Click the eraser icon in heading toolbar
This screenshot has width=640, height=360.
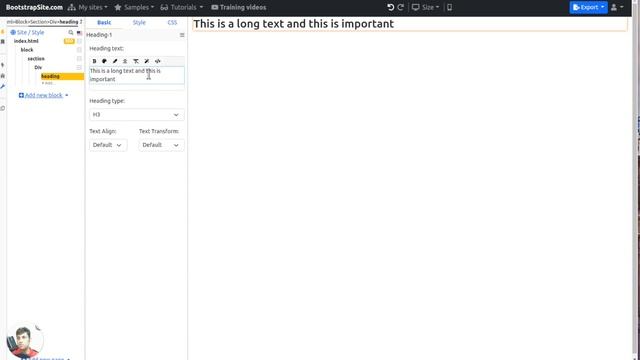pyautogui.click(x=147, y=61)
